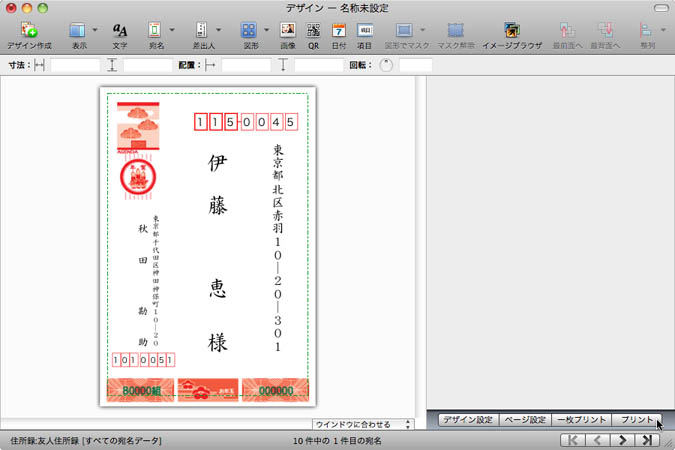The width and height of the screenshot is (675, 450).
Task: Open the ウインドウに合わせる zoom popup
Action: (x=364, y=424)
